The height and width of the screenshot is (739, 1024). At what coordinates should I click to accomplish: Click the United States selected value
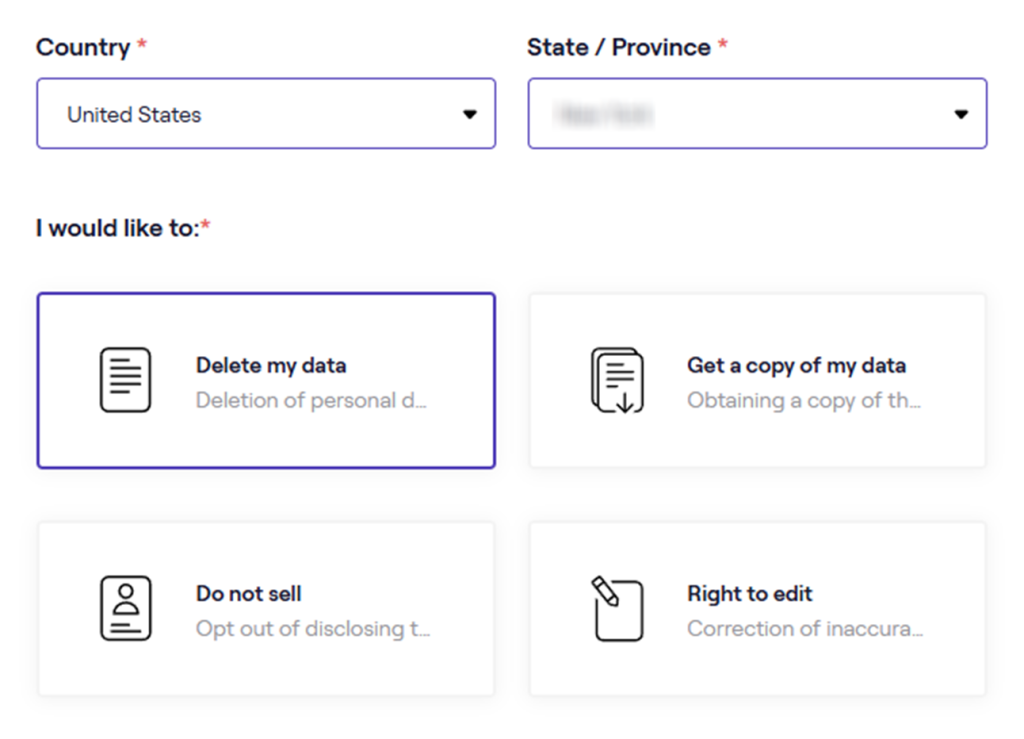pyautogui.click(x=134, y=115)
